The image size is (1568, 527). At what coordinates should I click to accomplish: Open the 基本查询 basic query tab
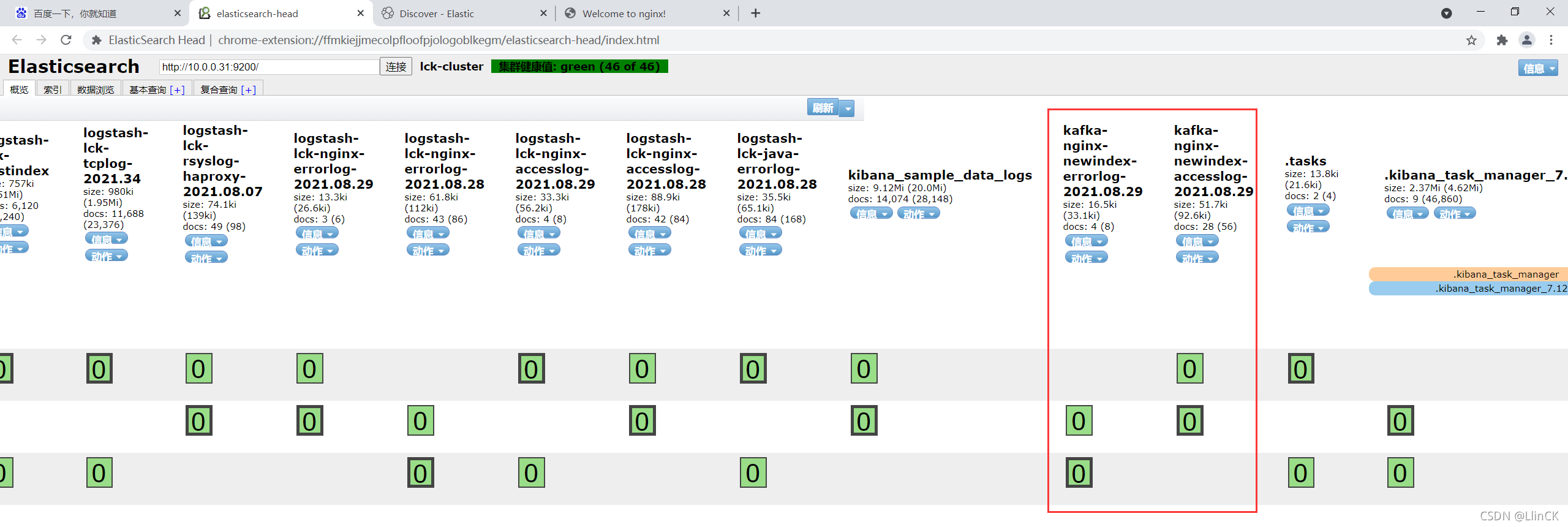tap(157, 89)
